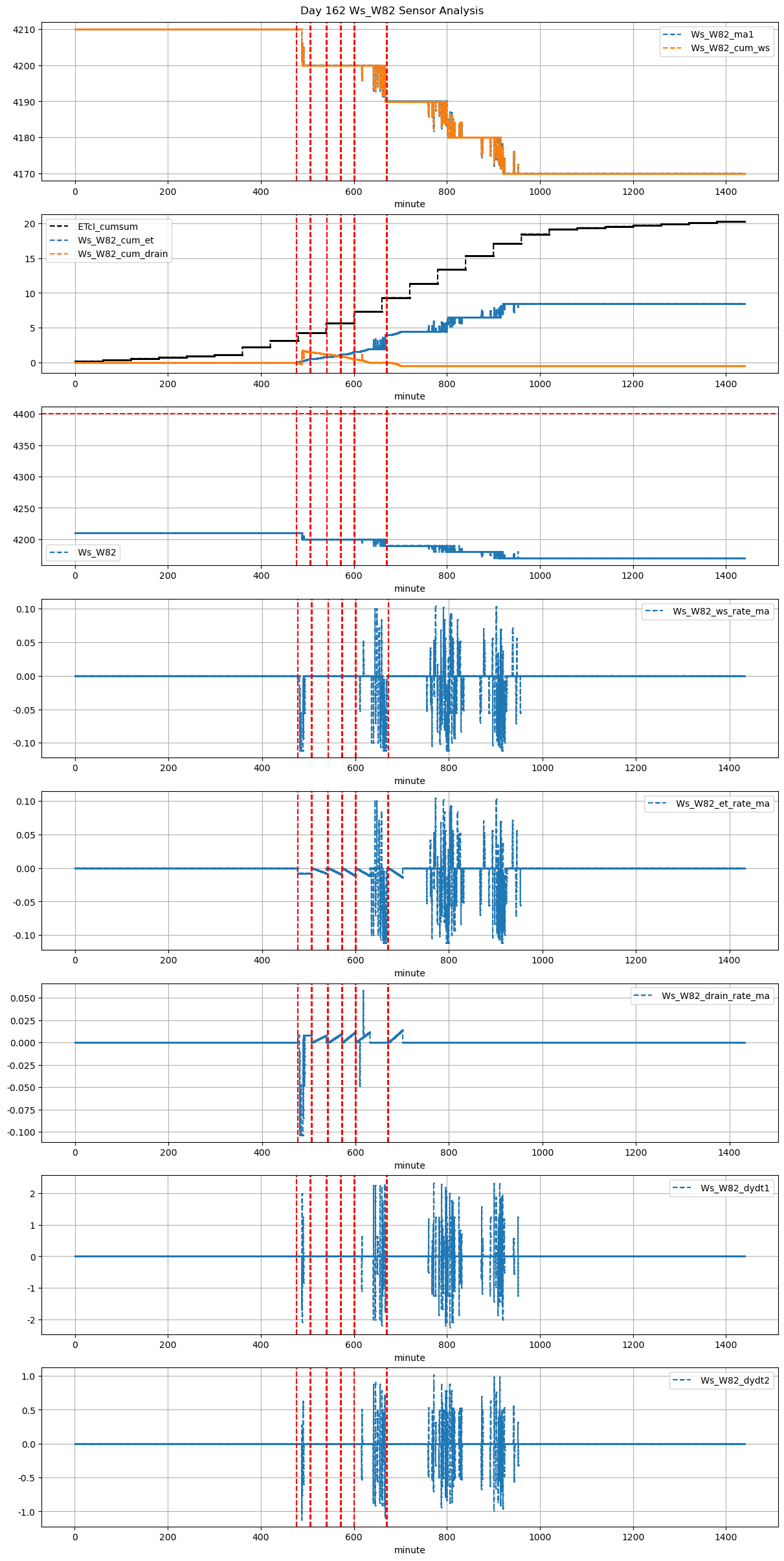This screenshot has height=1561, width=784.
Task: Click the chart title 'Day 162 Ws_W82 Sensor Analysis'
Action: 392,11
